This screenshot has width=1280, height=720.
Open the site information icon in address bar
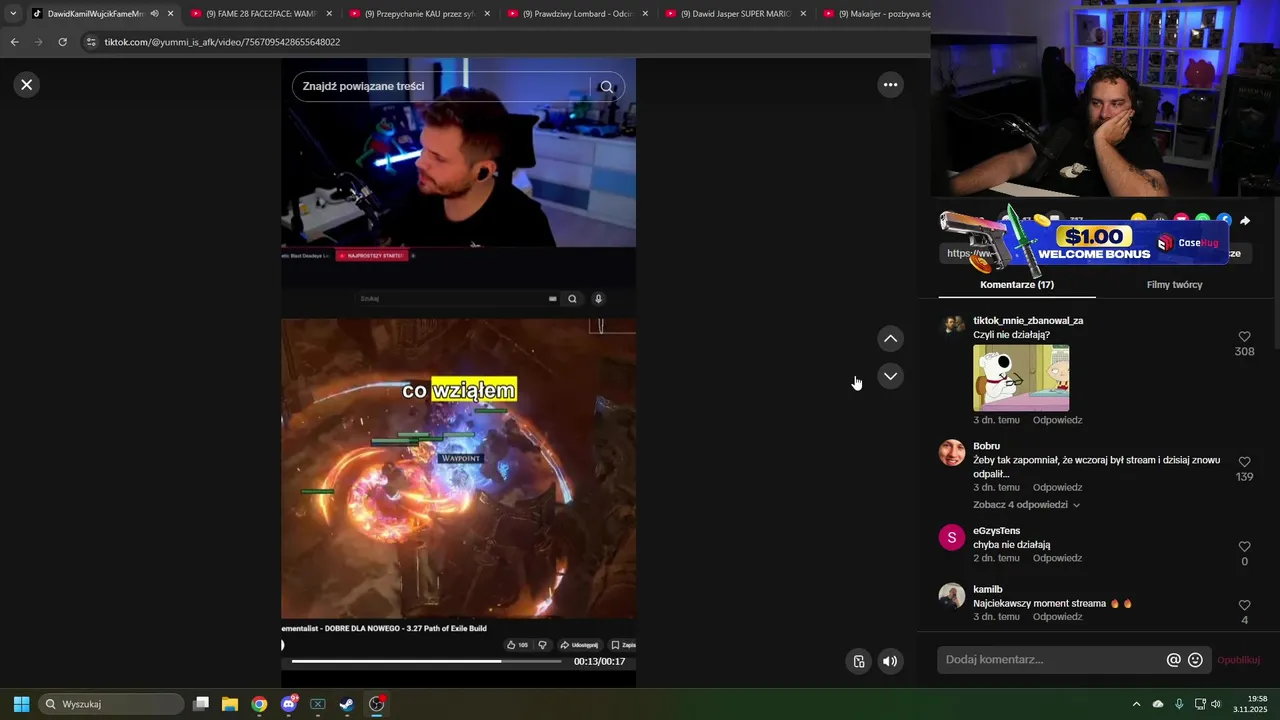coord(92,42)
